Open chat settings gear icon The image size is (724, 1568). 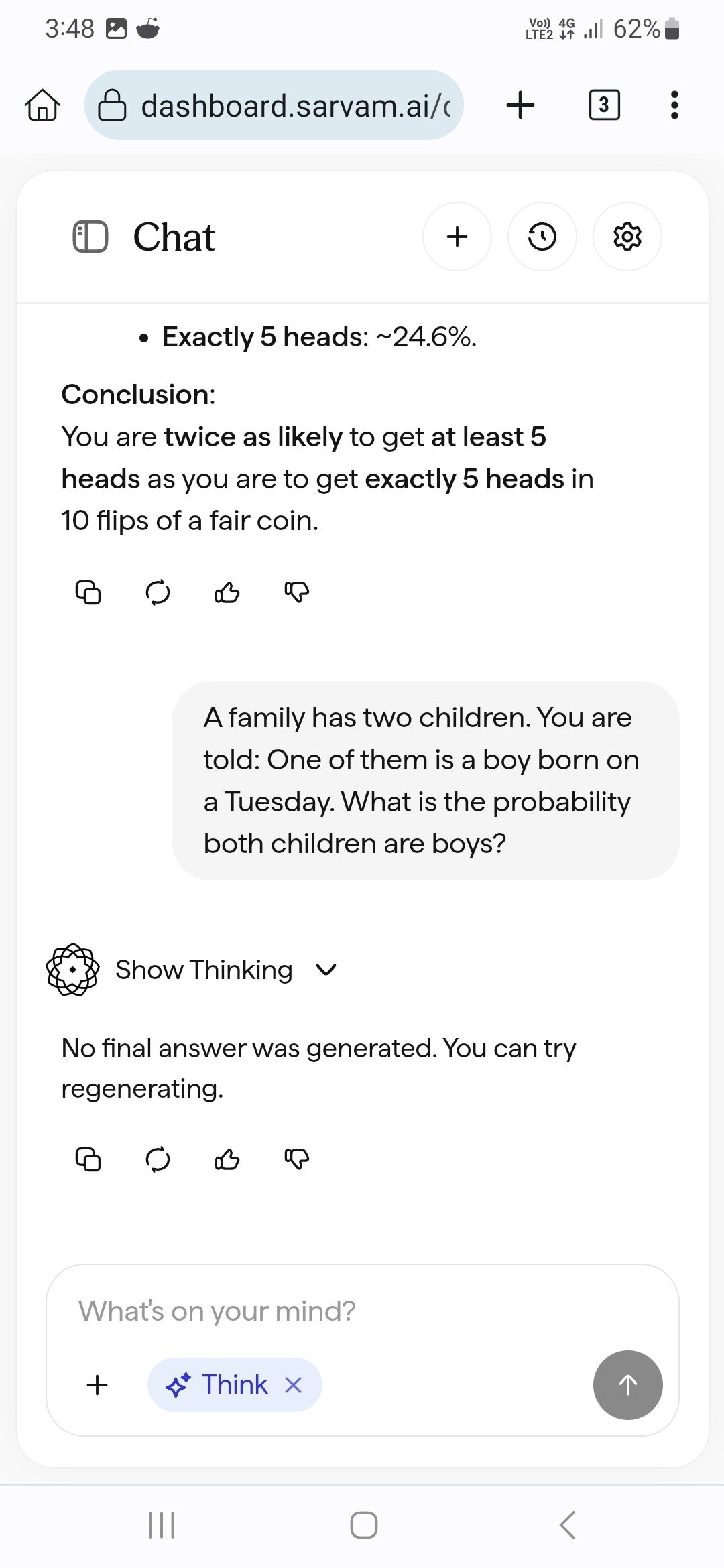tap(627, 237)
